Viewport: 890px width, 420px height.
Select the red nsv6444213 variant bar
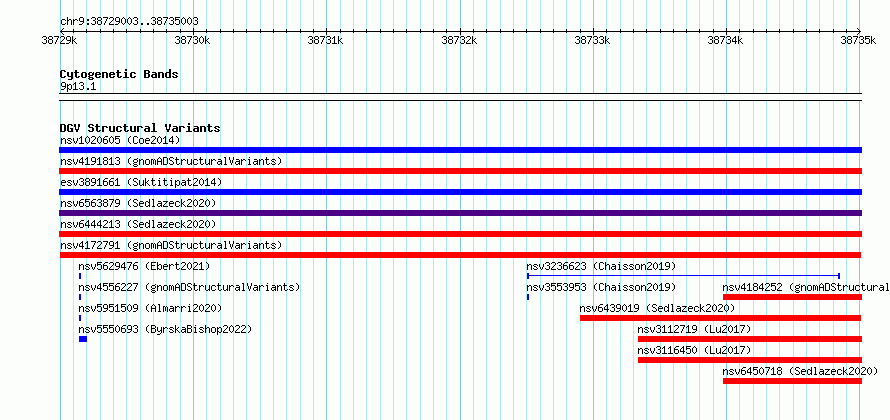pos(460,234)
